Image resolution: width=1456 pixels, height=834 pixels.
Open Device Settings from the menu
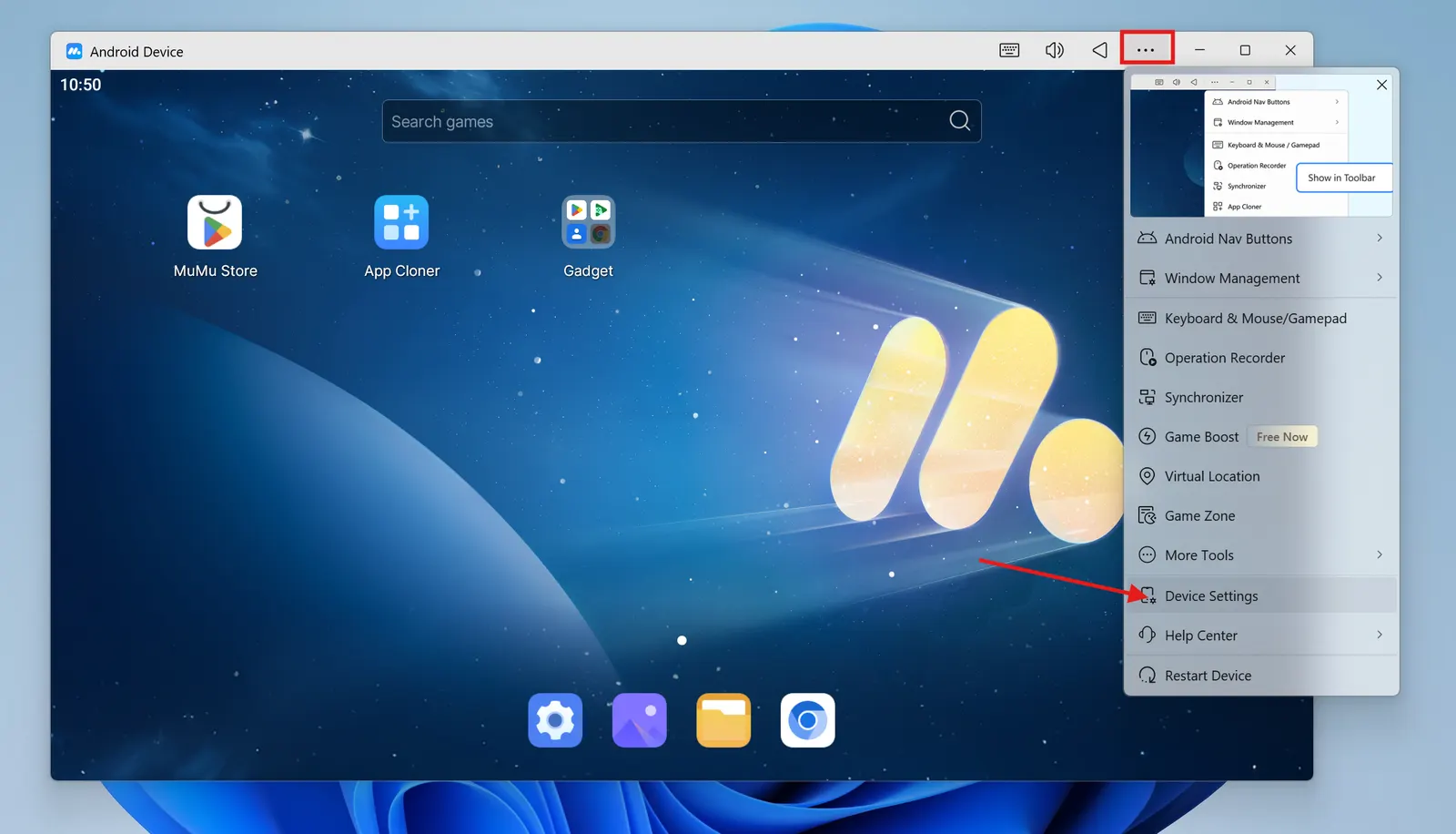1261,595
